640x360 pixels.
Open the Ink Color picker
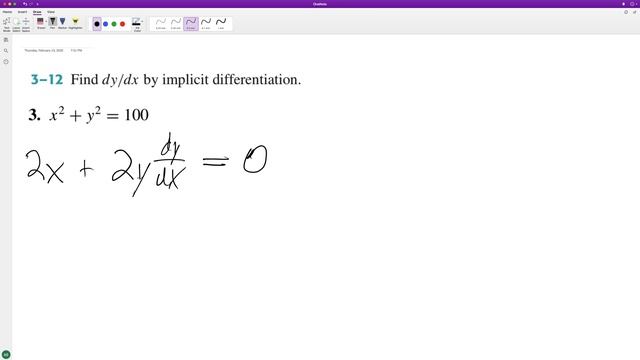pos(137,24)
